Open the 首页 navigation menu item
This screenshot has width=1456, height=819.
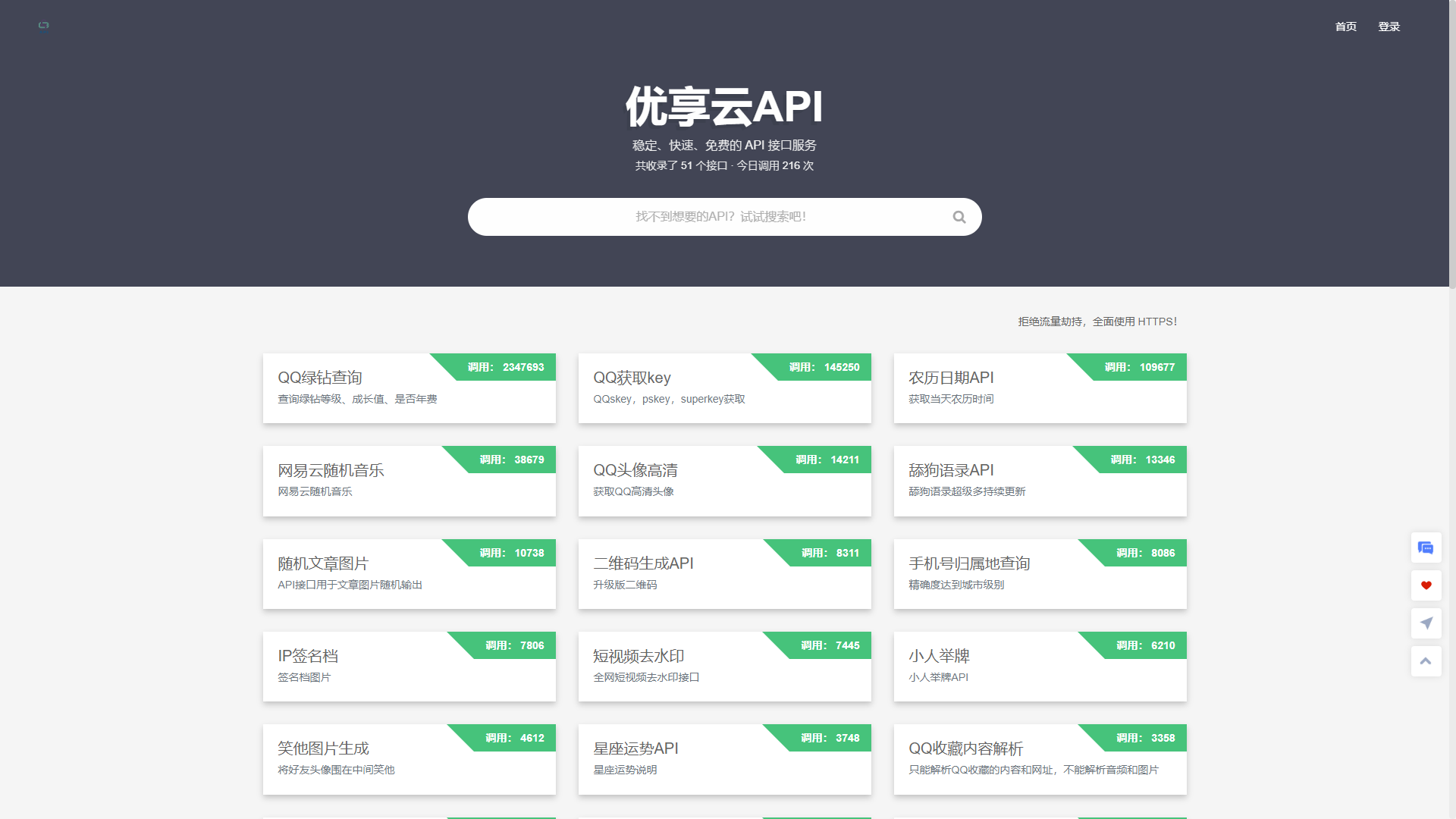pos(1345,26)
